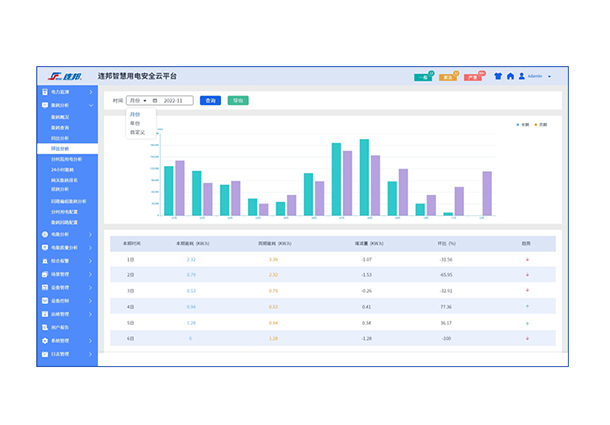This screenshot has height=425, width=610.
Task: Click the calendar icon in date field
Action: [x=155, y=100]
